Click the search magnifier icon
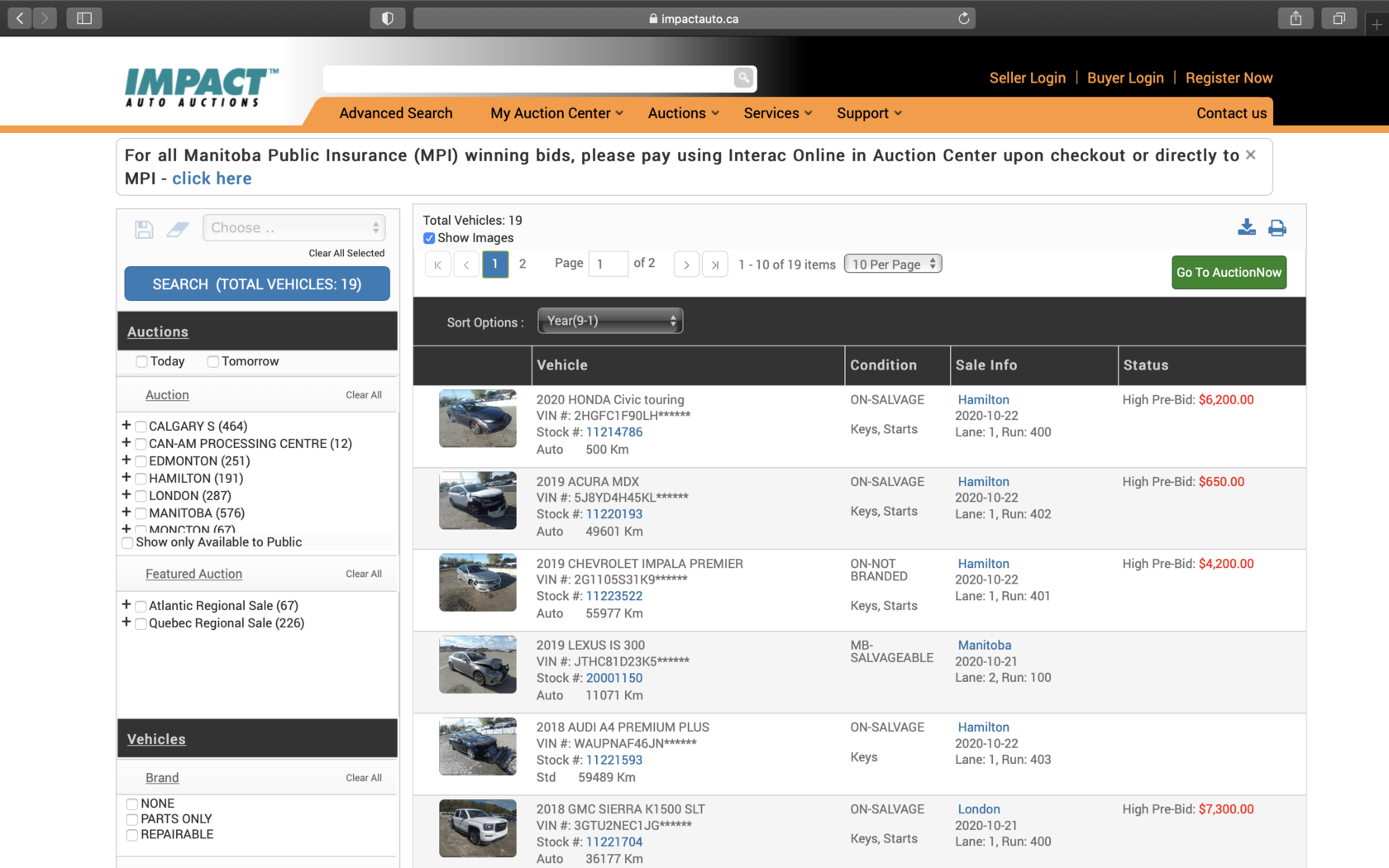Viewport: 1389px width, 868px height. click(743, 78)
